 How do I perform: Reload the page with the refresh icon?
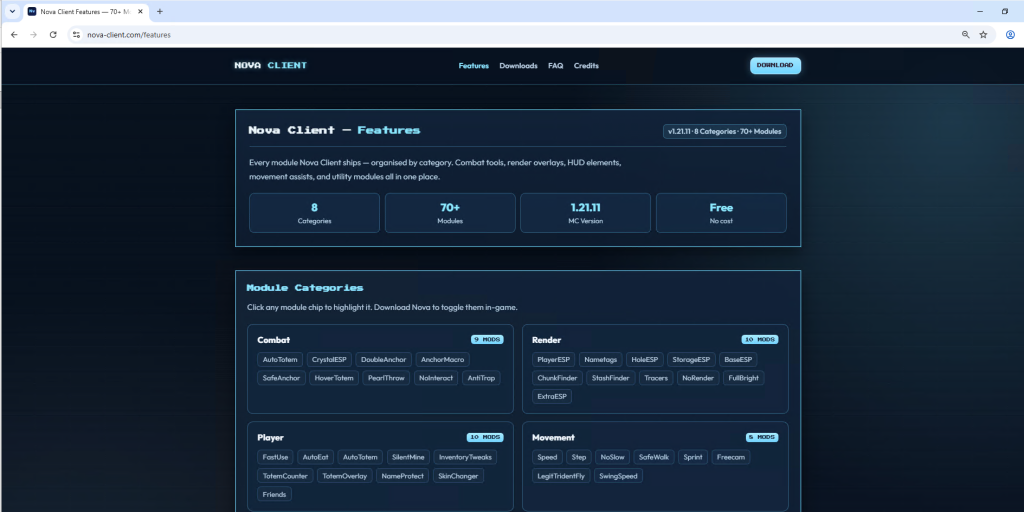pos(53,35)
